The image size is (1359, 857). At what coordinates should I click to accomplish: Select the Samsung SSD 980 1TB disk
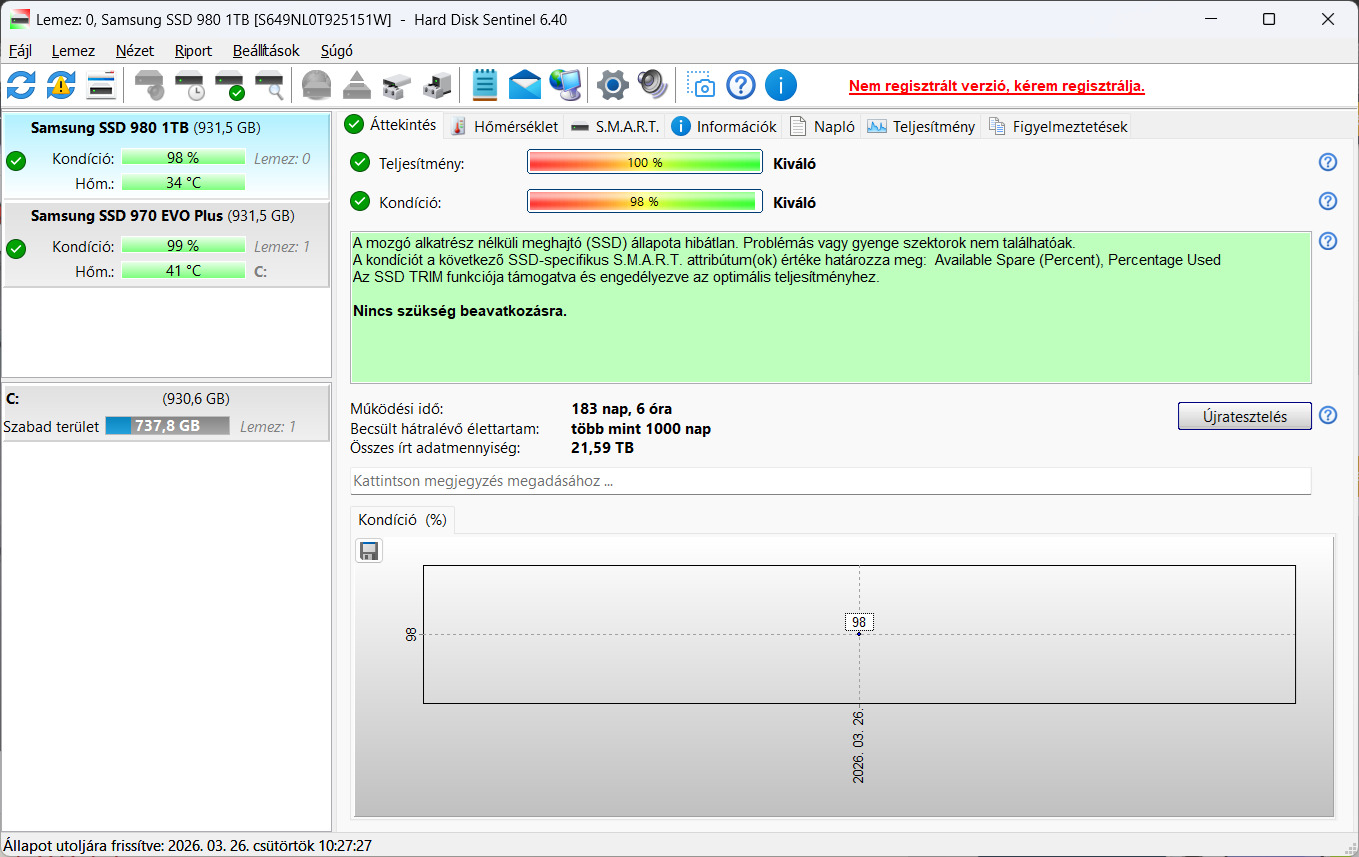click(x=166, y=156)
